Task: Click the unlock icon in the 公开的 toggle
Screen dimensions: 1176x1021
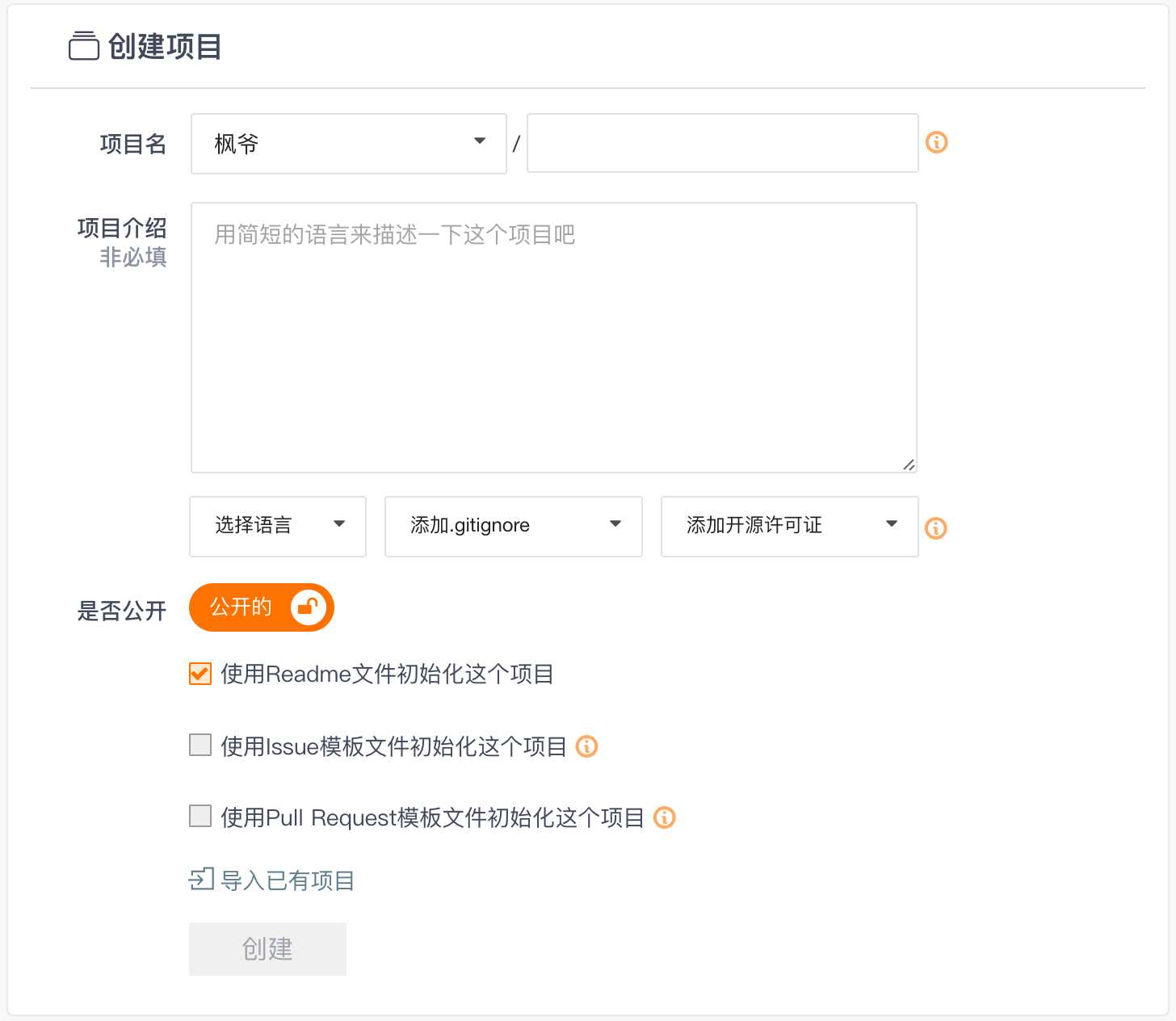Action: pos(308,607)
